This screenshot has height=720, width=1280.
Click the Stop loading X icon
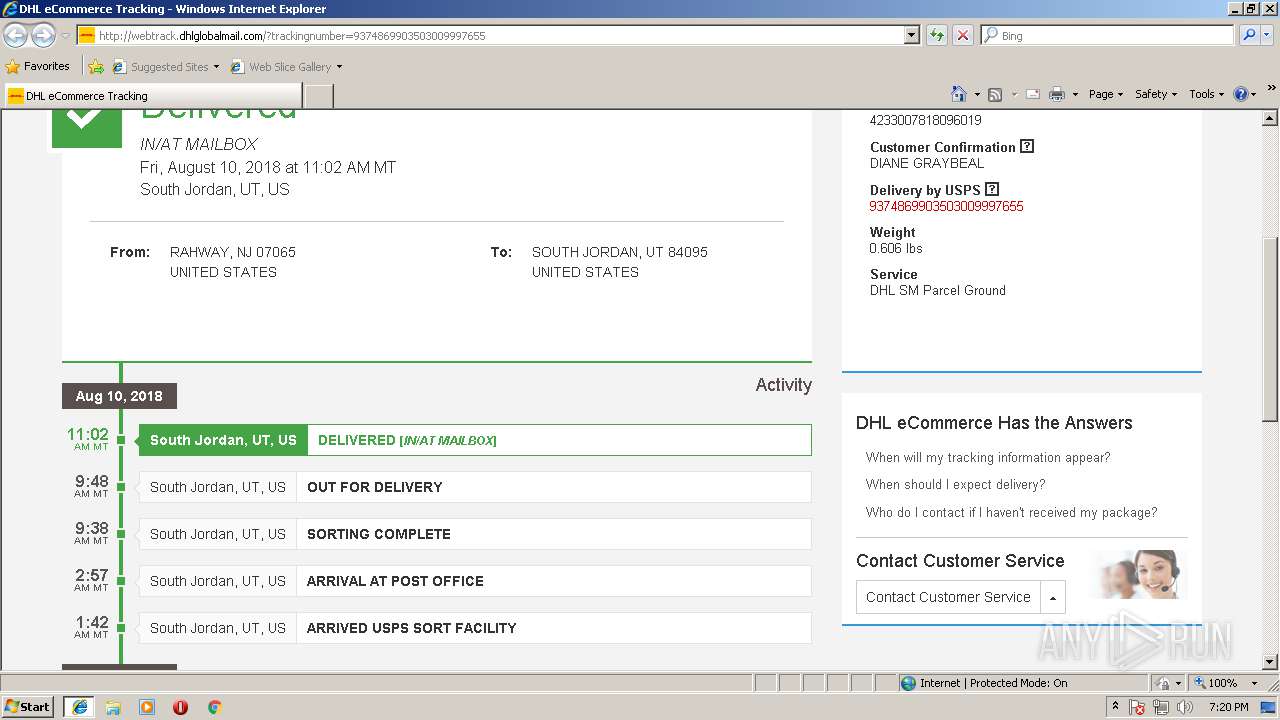click(x=963, y=35)
